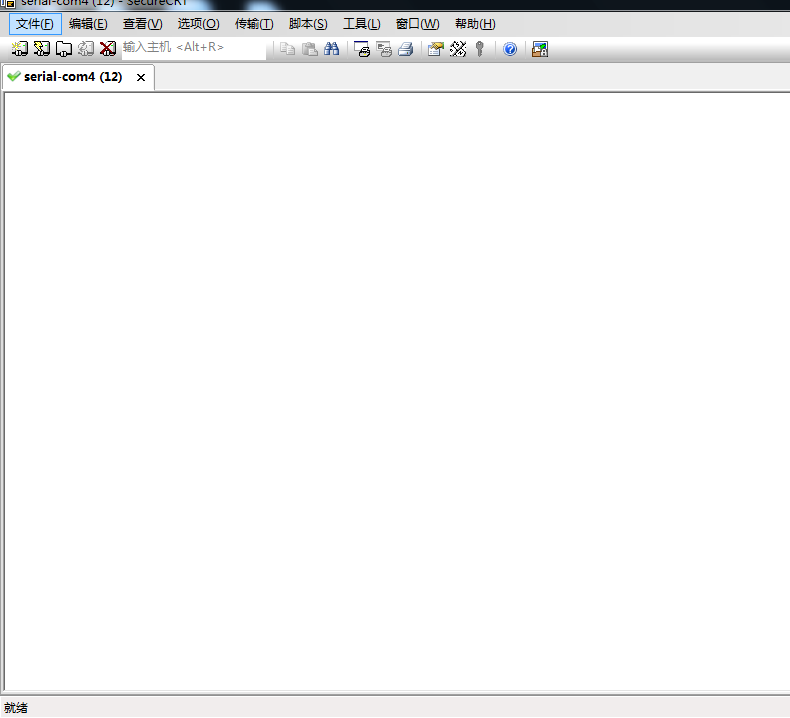The height and width of the screenshot is (718, 790).
Task: Open Session Options toolbar icon
Action: 435,49
